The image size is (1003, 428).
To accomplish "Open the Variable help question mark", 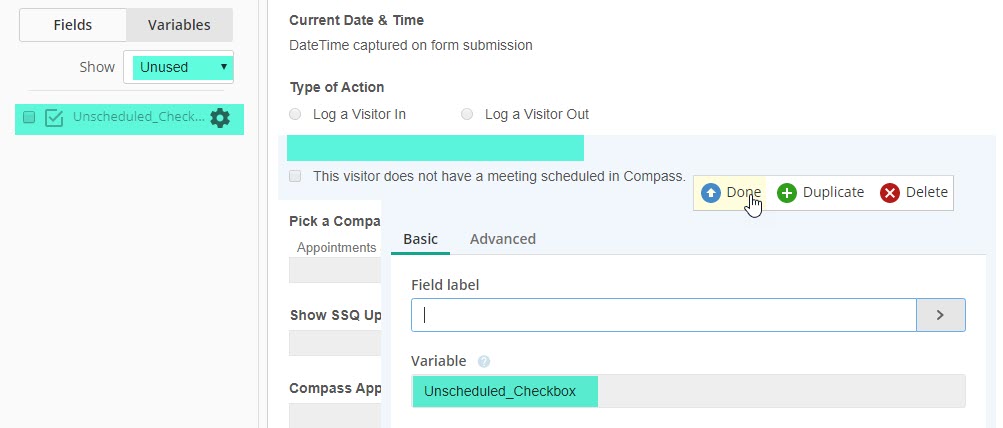I will [x=484, y=361].
